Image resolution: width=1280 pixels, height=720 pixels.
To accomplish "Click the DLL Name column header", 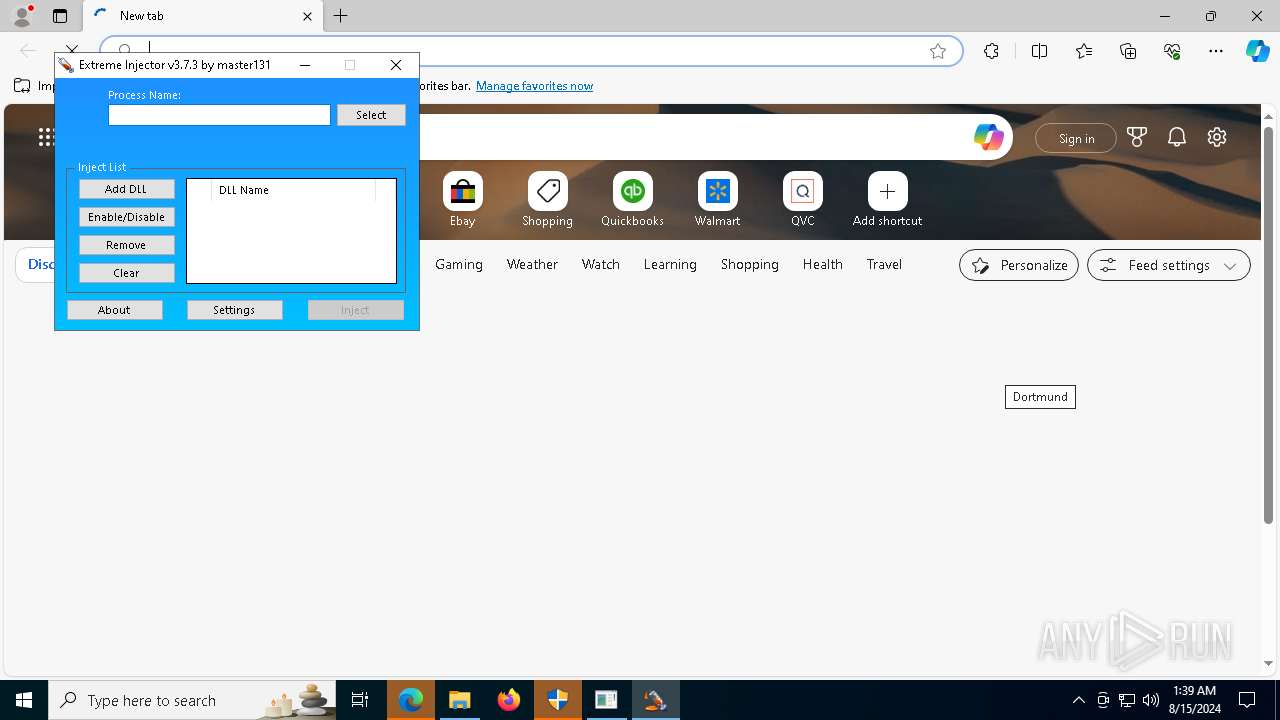I will coord(293,190).
